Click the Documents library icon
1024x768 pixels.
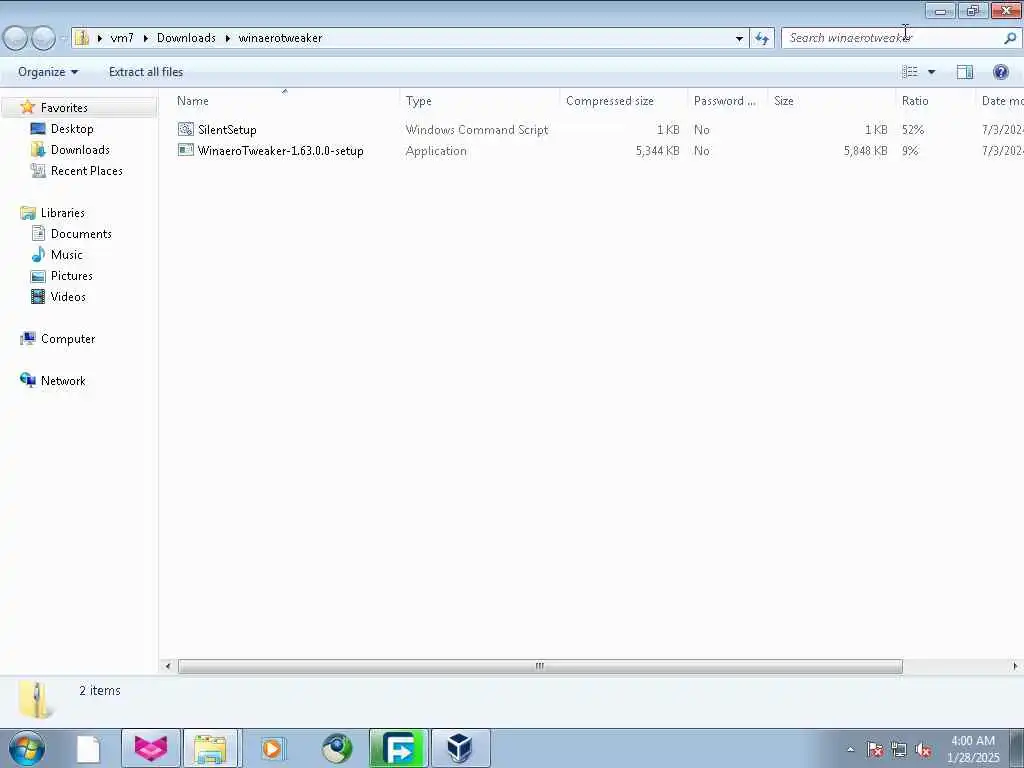pyautogui.click(x=38, y=234)
